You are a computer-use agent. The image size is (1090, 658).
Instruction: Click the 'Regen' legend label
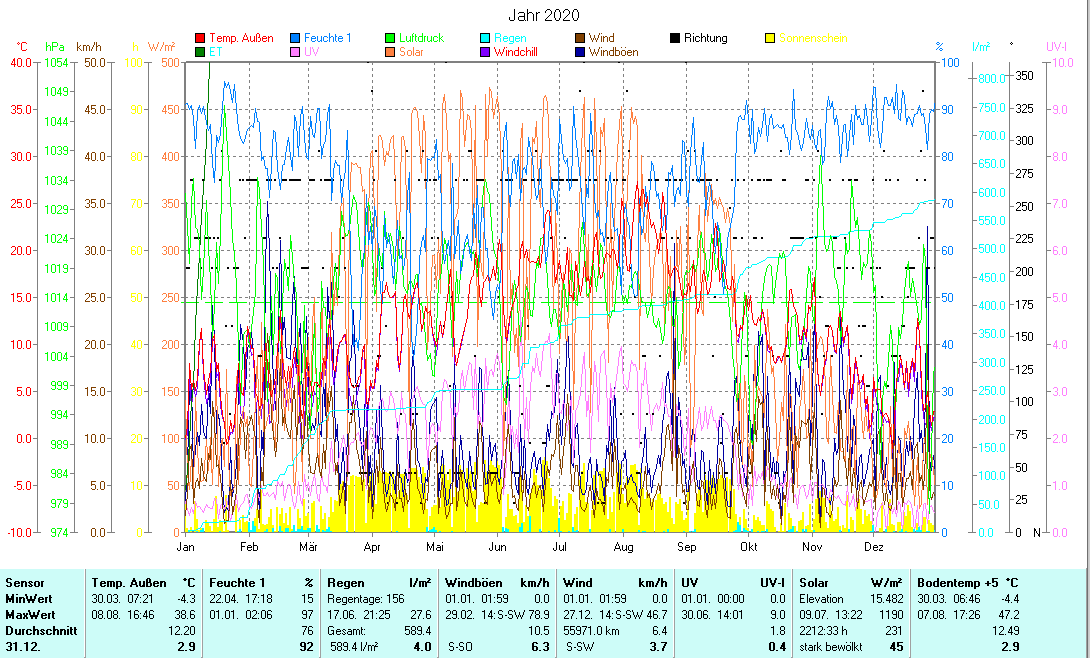click(510, 38)
